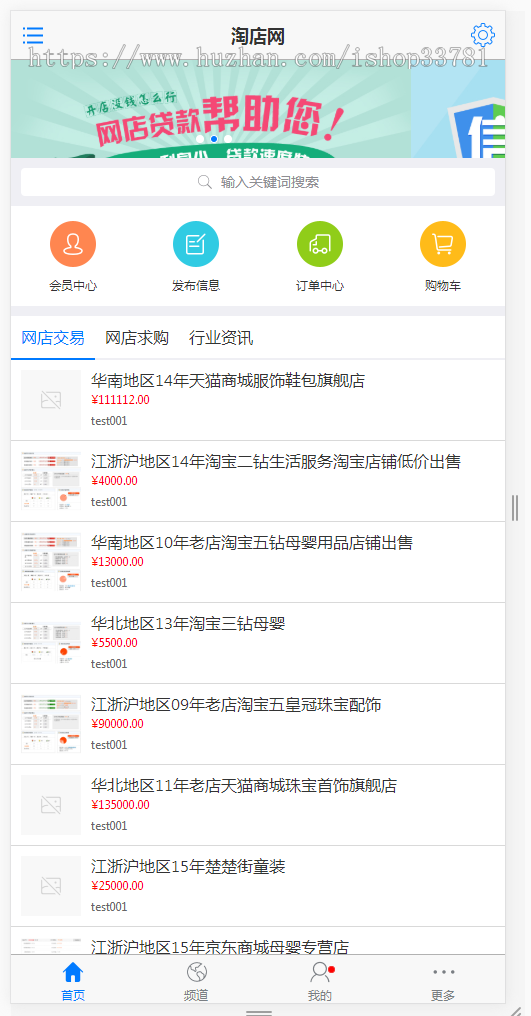531x1016 pixels.
Task: Click the price ¥25000.00
Action: (117, 886)
